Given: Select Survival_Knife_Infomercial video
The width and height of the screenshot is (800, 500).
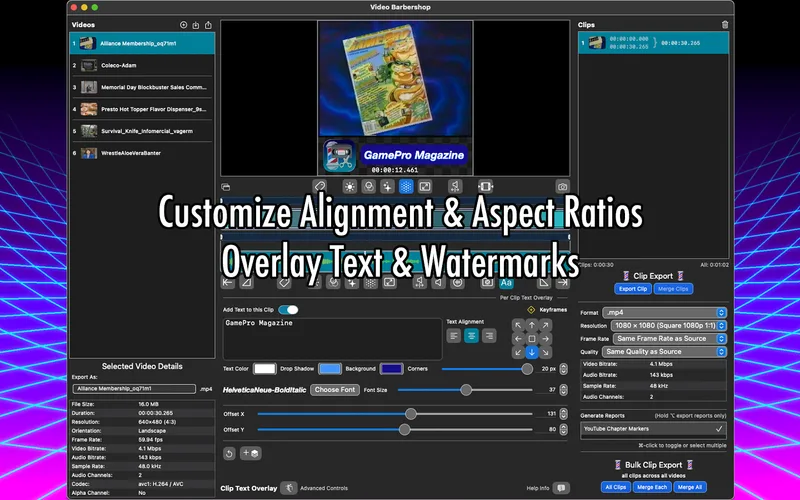Looking at the screenshot, I should coord(142,131).
